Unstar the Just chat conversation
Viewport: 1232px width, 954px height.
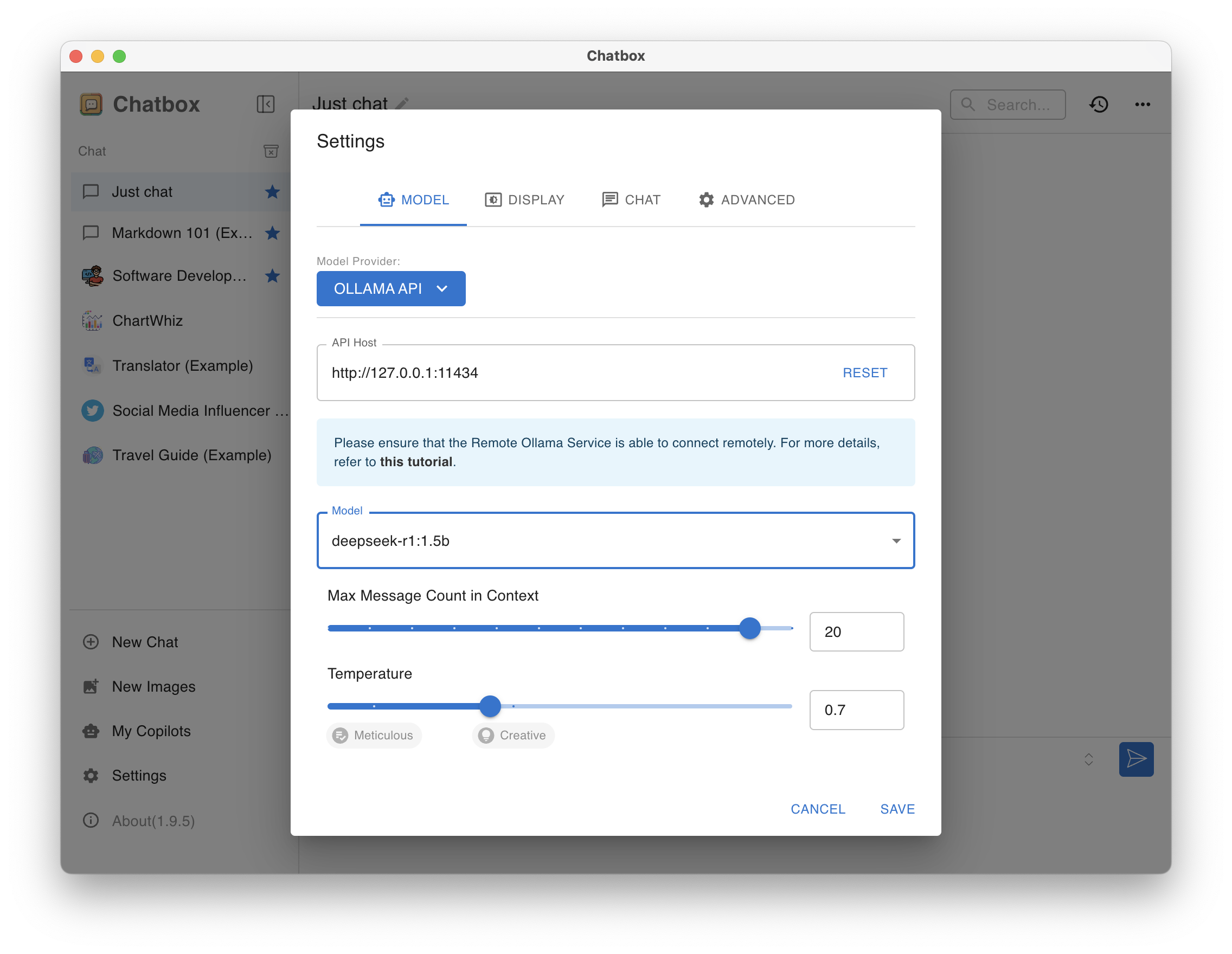click(272, 192)
